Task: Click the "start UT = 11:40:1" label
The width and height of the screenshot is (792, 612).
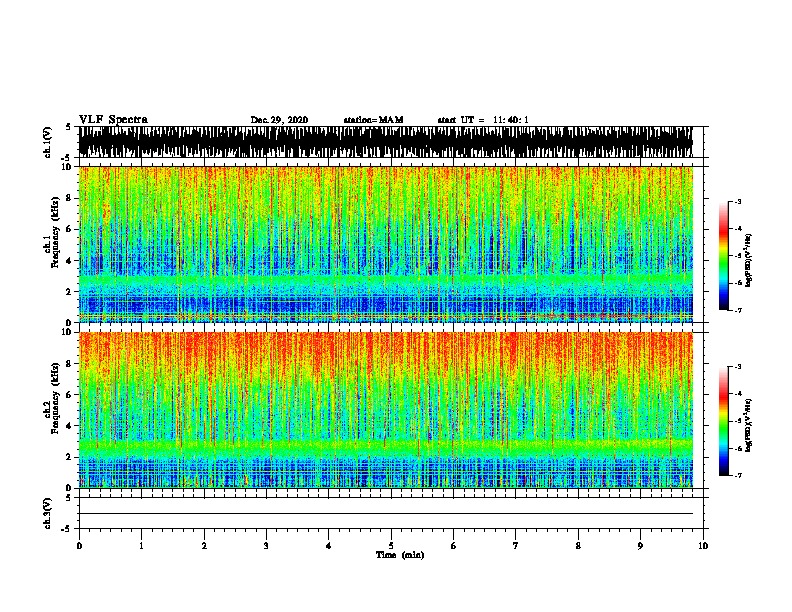Action: pyautogui.click(x=483, y=120)
